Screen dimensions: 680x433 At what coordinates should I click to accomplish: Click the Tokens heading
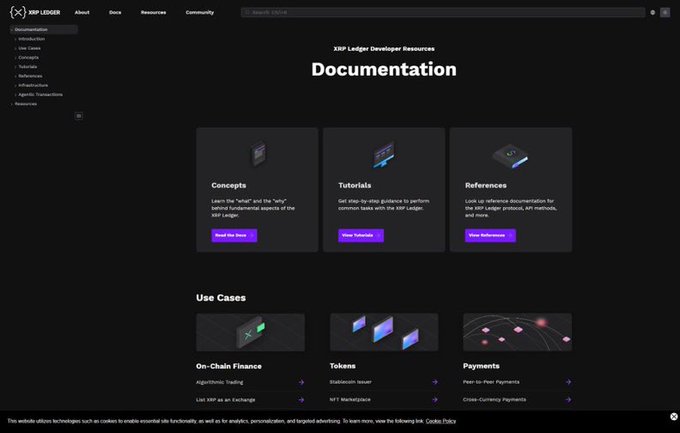point(343,366)
